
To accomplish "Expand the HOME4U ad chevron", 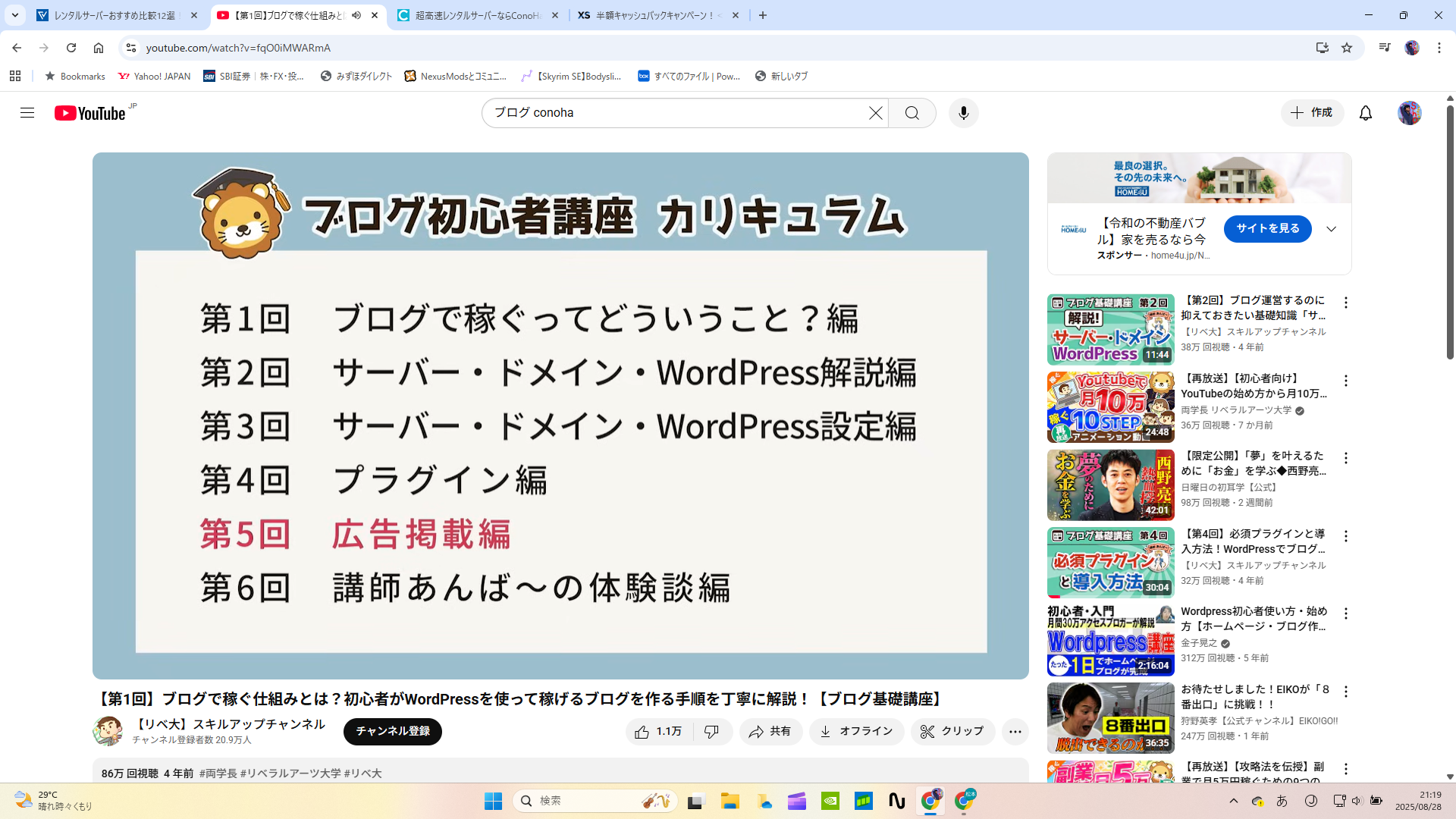I will point(1331,229).
